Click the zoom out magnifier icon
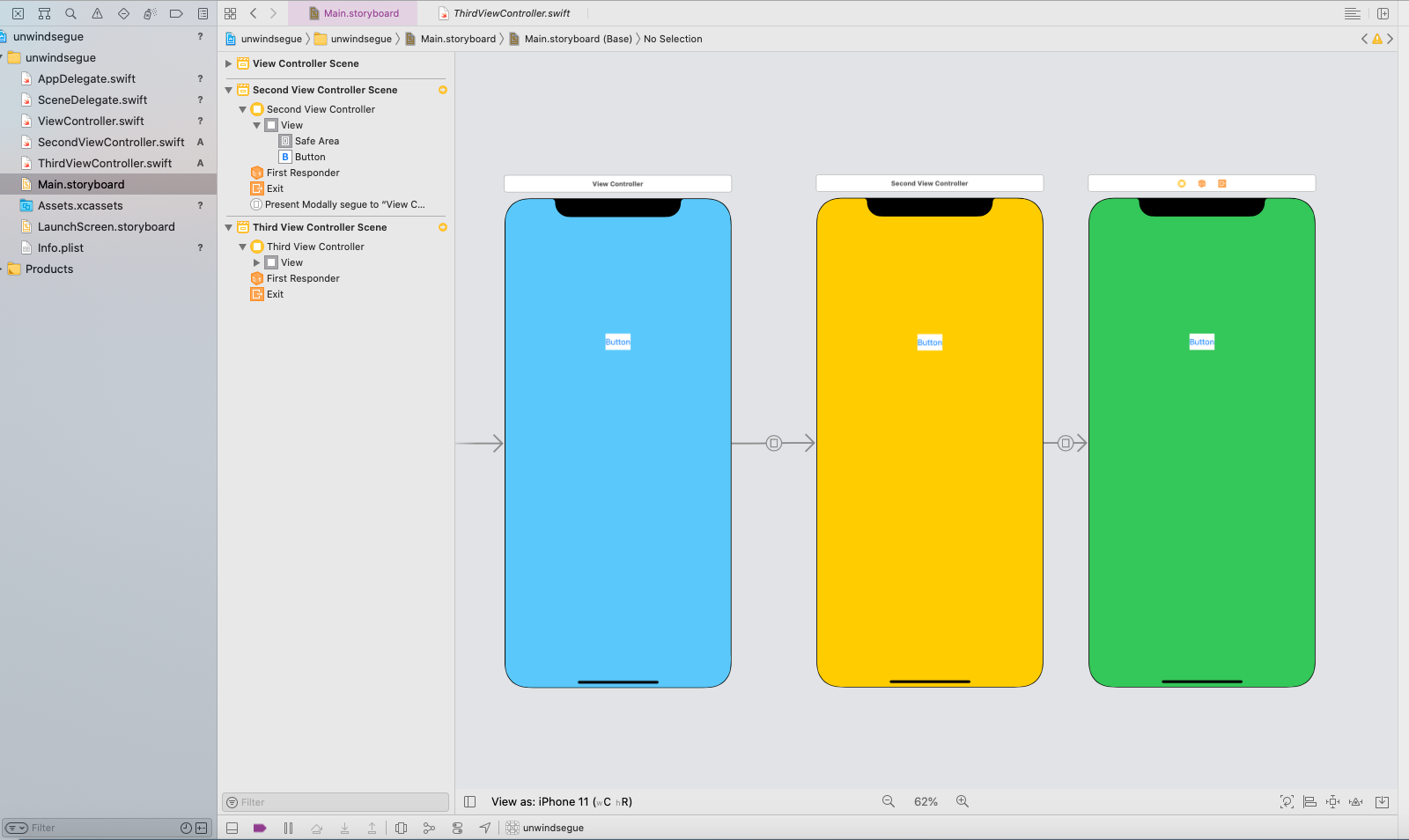The image size is (1409, 840). coord(888,801)
